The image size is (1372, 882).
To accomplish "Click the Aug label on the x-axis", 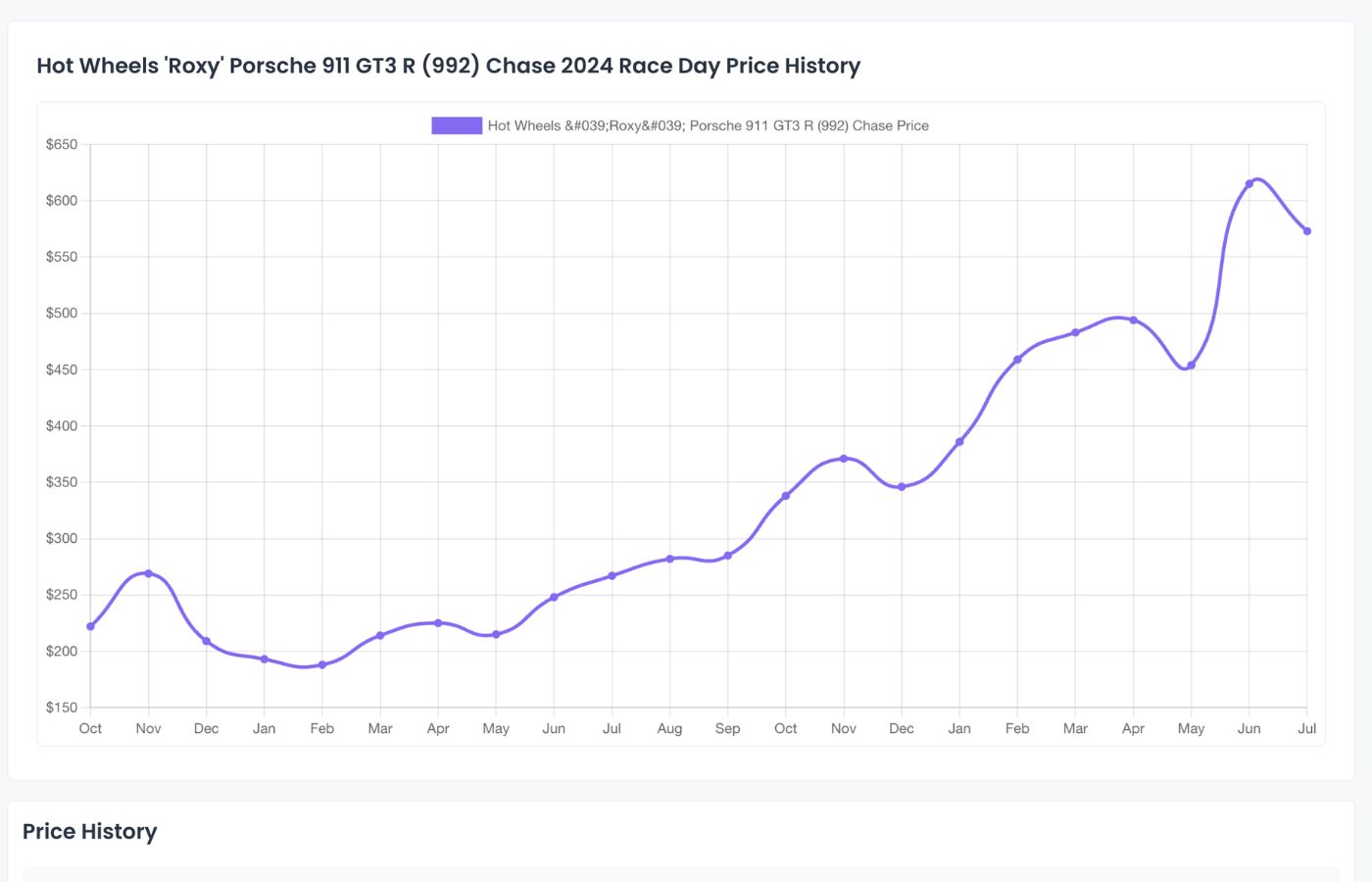I will (x=669, y=728).
